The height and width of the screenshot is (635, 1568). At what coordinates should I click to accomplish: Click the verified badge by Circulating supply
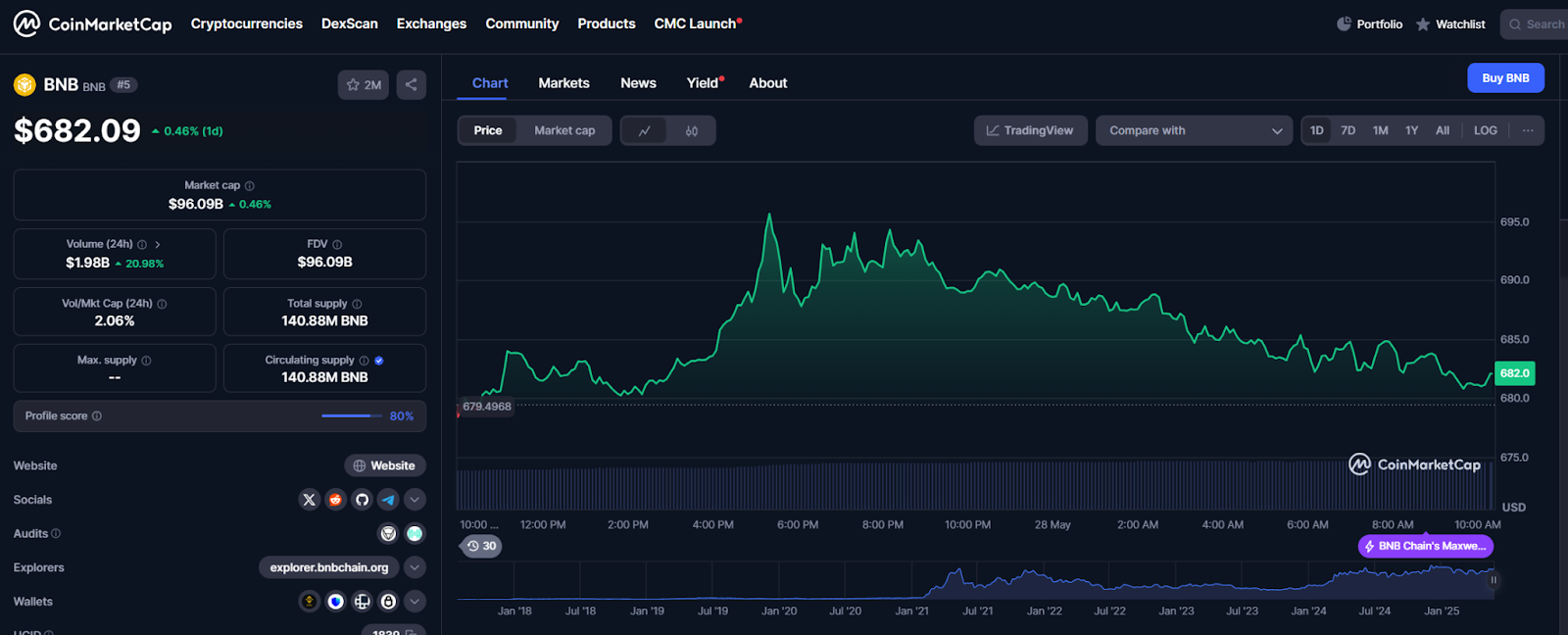(379, 361)
